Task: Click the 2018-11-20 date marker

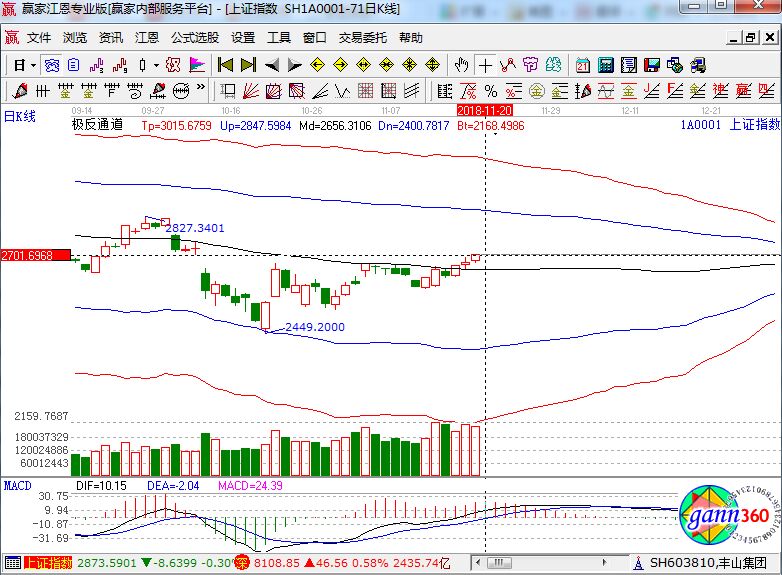Action: tap(485, 109)
